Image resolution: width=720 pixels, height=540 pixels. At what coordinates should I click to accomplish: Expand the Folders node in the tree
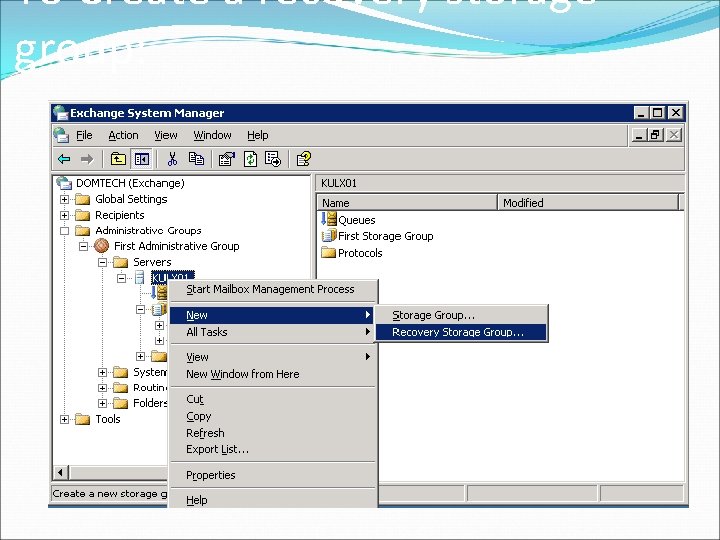point(102,403)
